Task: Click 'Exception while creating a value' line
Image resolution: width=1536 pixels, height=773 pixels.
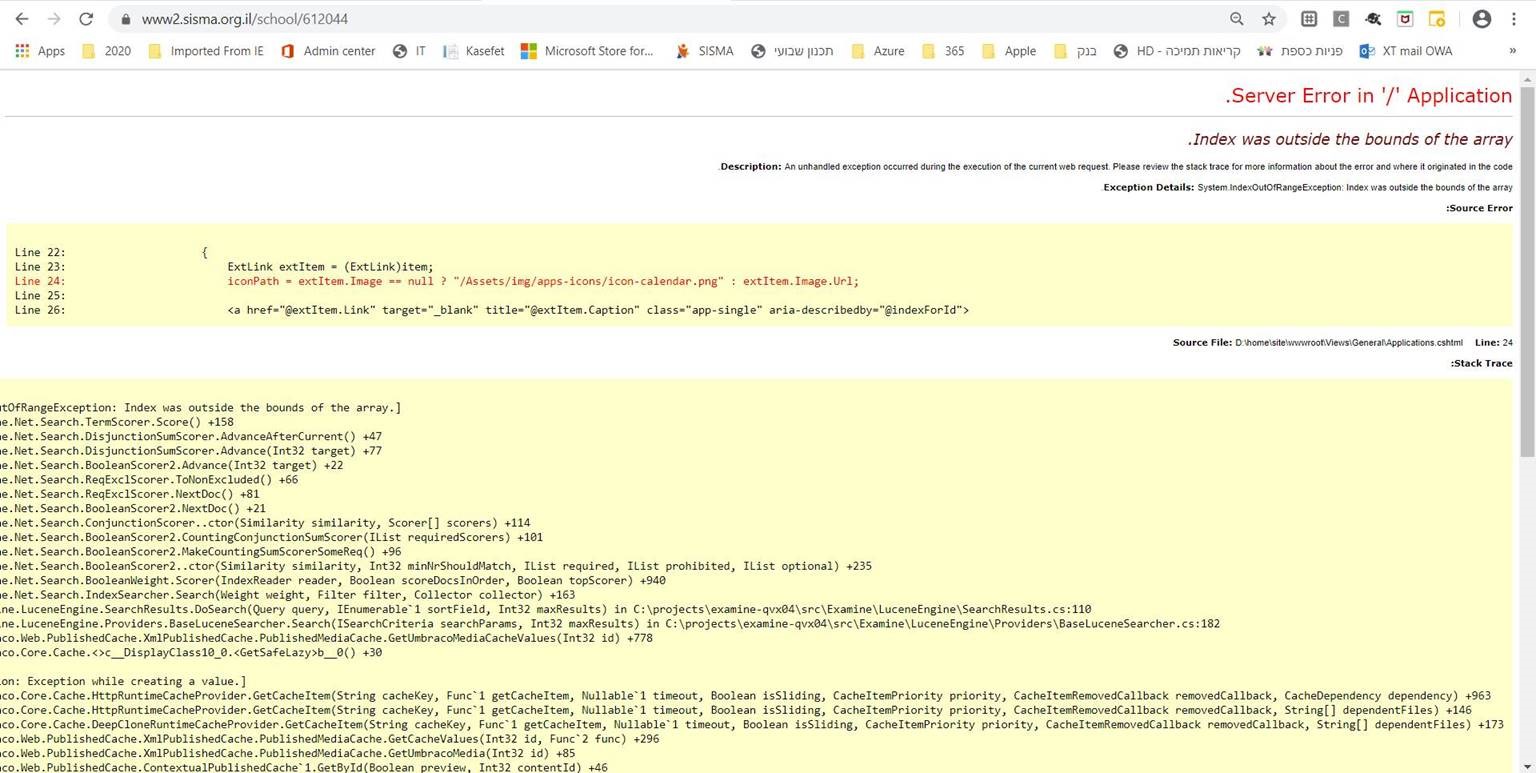Action: (123, 681)
